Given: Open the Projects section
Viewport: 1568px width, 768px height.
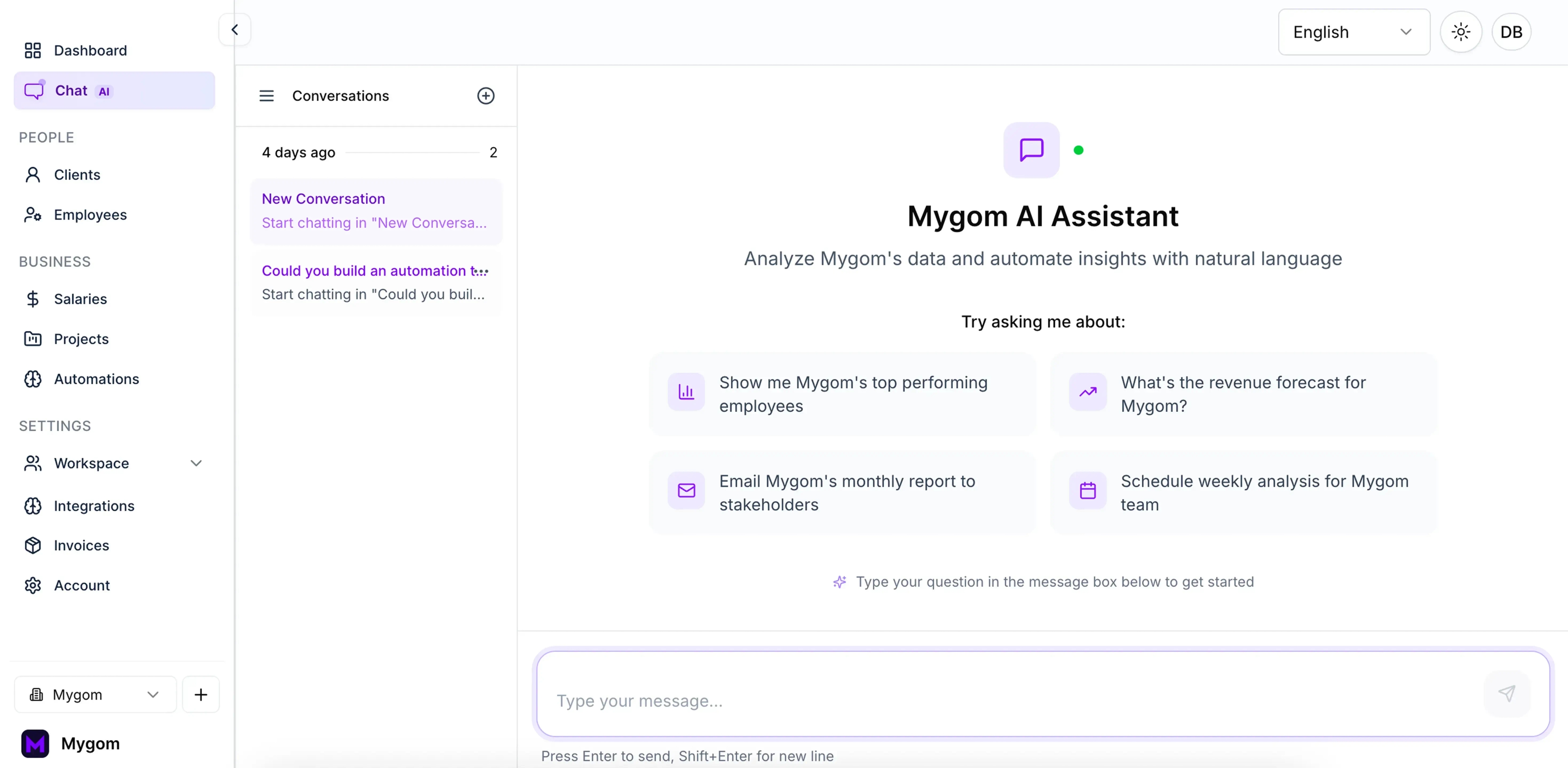Looking at the screenshot, I should pos(81,339).
